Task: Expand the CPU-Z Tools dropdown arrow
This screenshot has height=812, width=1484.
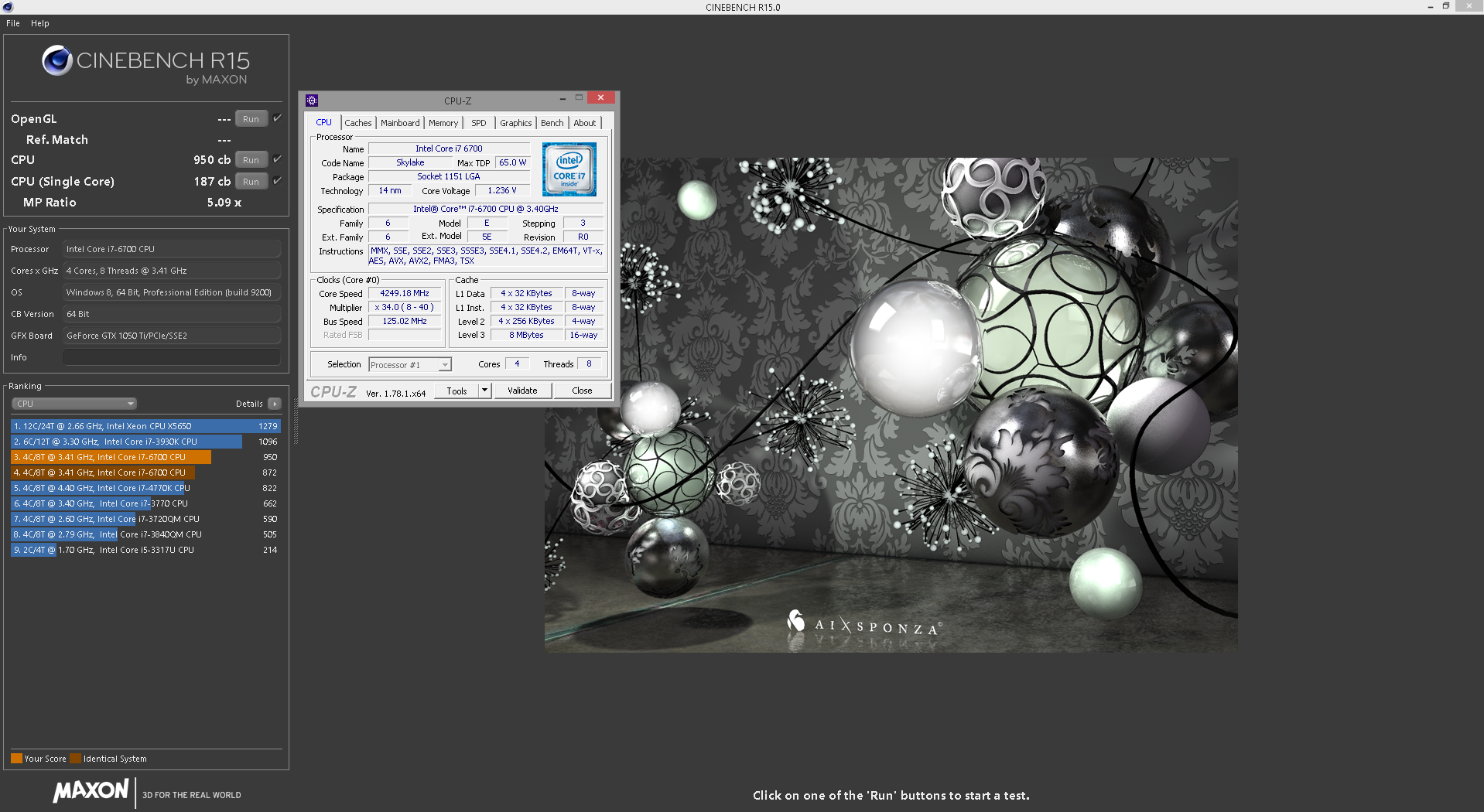Action: tap(485, 391)
